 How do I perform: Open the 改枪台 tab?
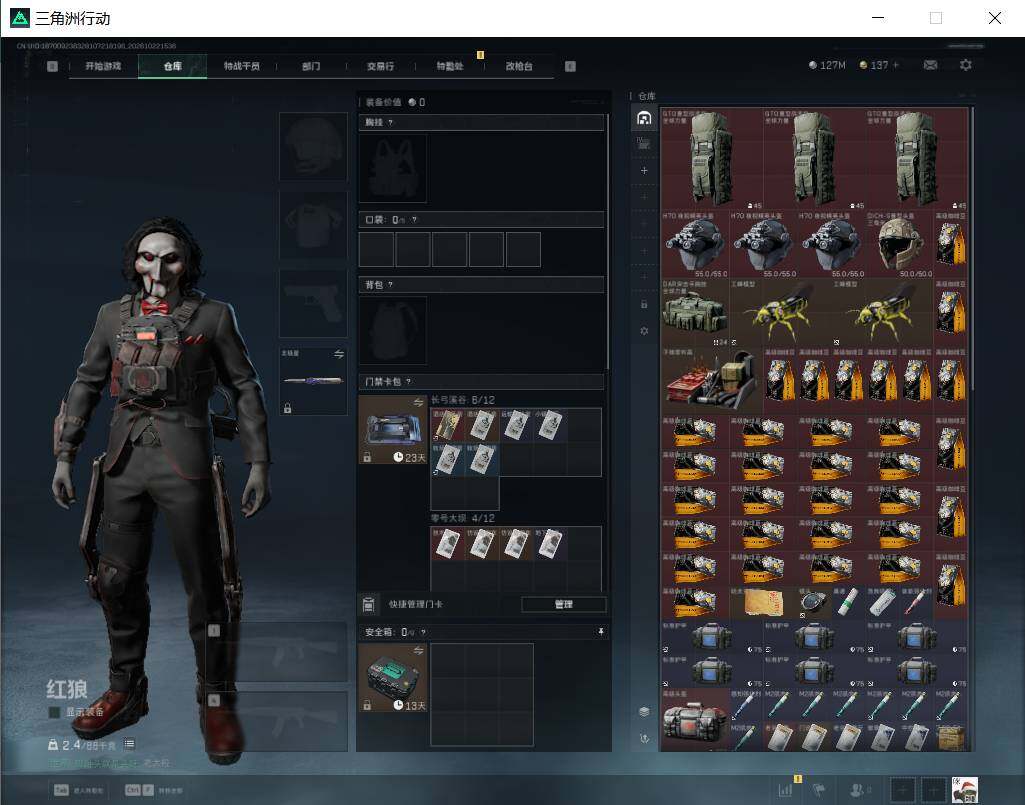click(x=519, y=66)
